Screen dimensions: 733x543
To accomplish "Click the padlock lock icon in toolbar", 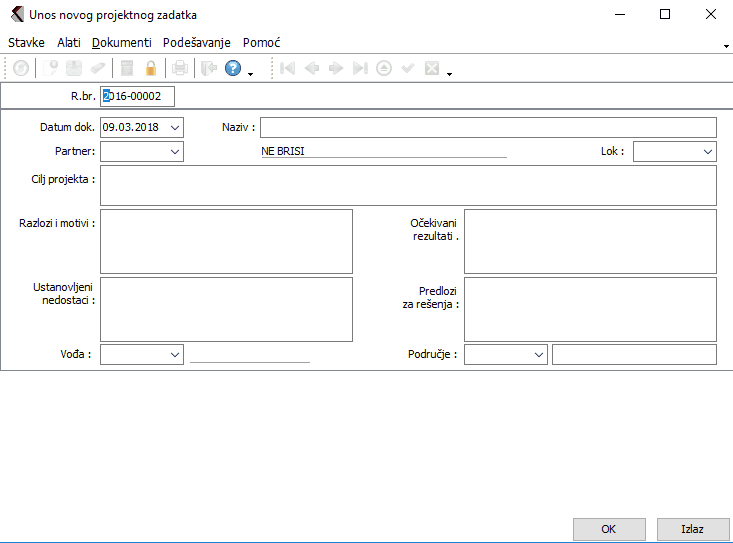I will coord(151,69).
